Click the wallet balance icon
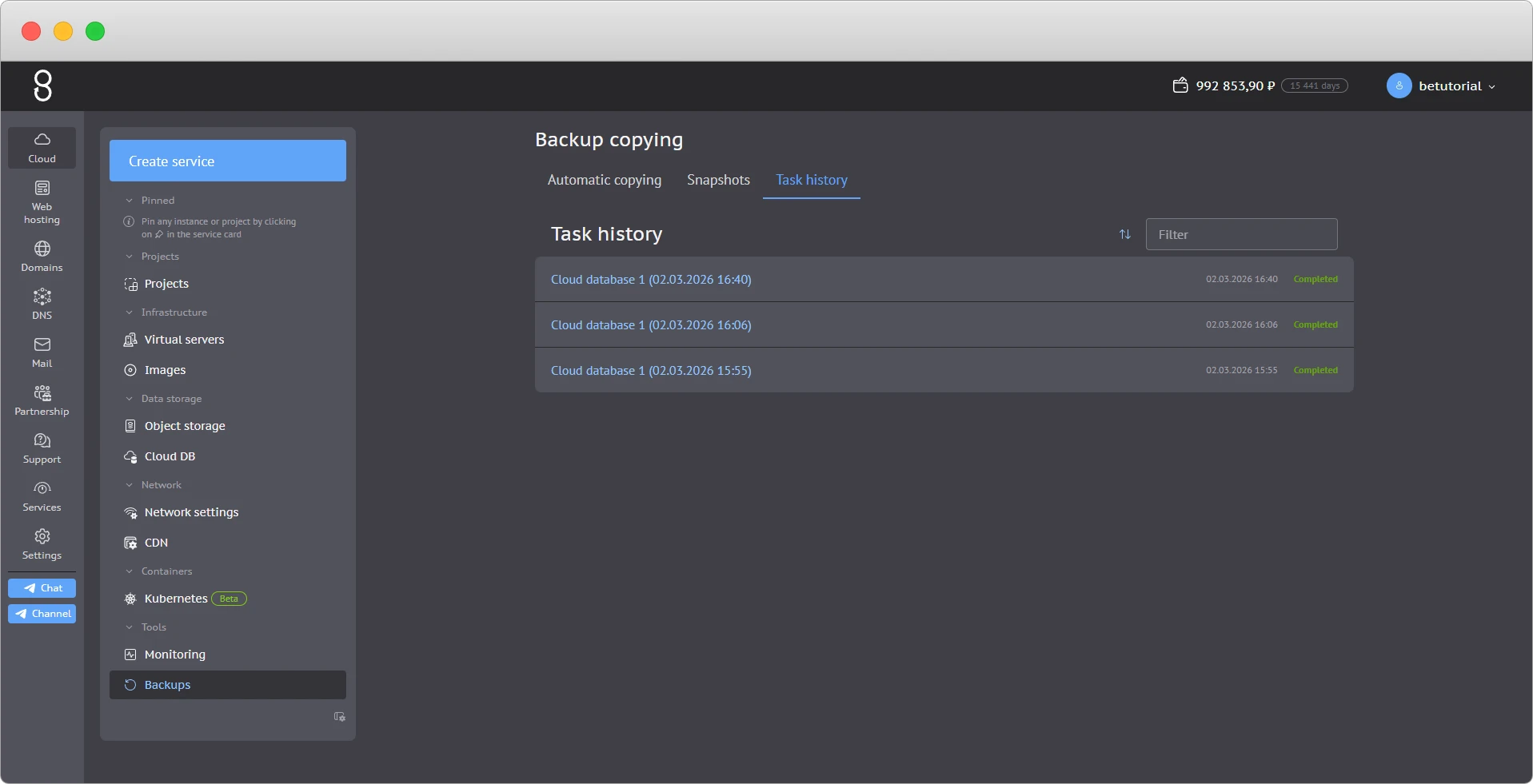 [x=1180, y=86]
